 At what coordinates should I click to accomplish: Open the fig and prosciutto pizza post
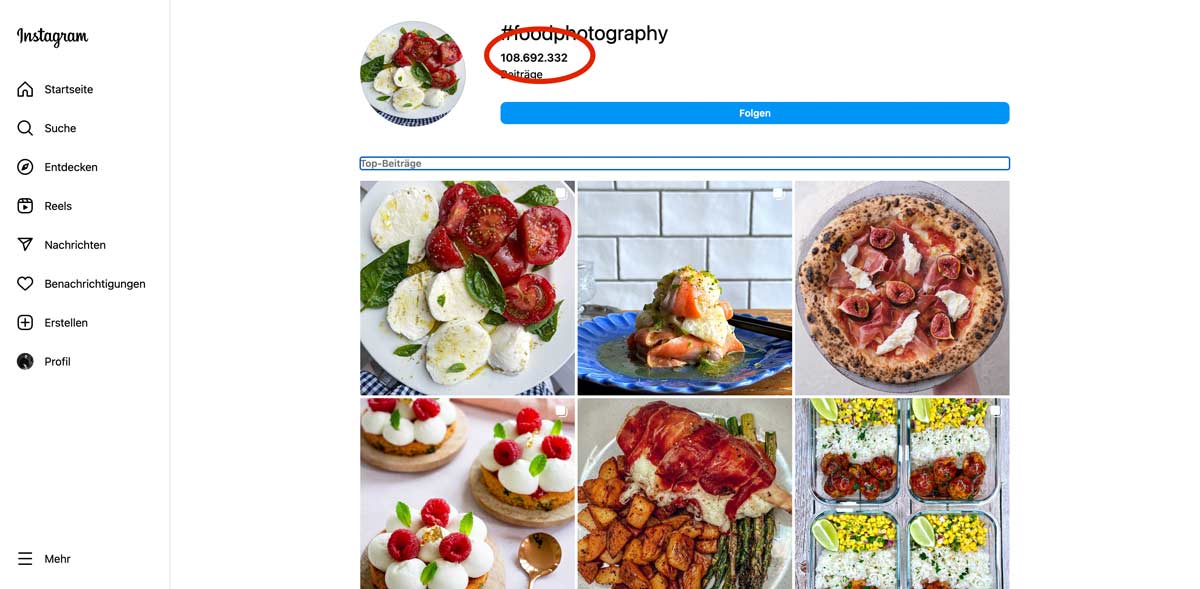[902, 288]
